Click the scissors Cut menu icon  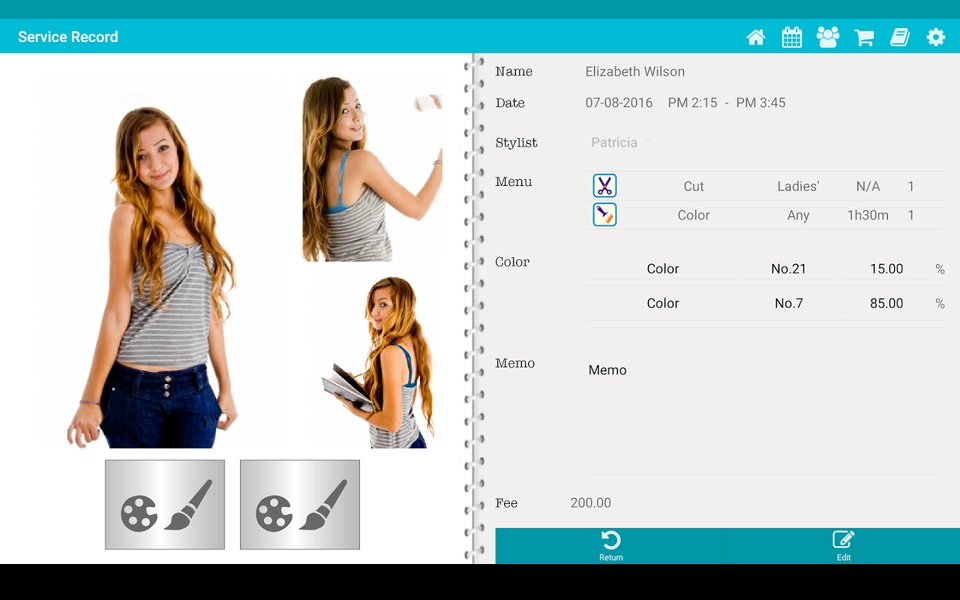tap(605, 186)
